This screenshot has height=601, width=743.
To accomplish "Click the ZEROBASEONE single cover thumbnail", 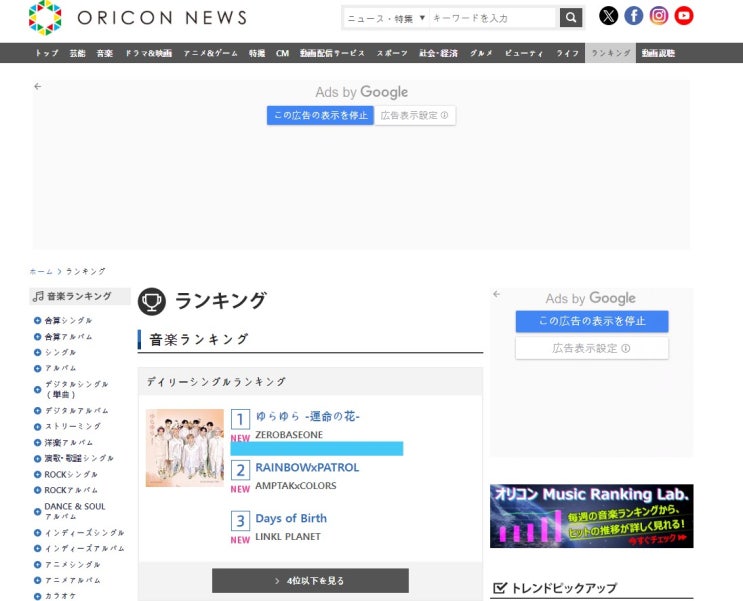I will 185,448.
